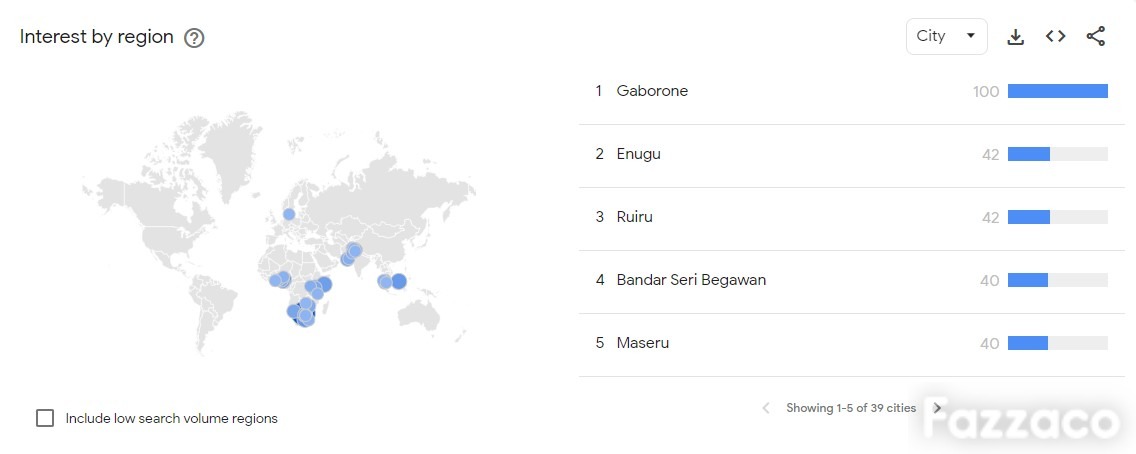This screenshot has width=1136, height=454.
Task: Click the help question mark icon
Action: (194, 38)
